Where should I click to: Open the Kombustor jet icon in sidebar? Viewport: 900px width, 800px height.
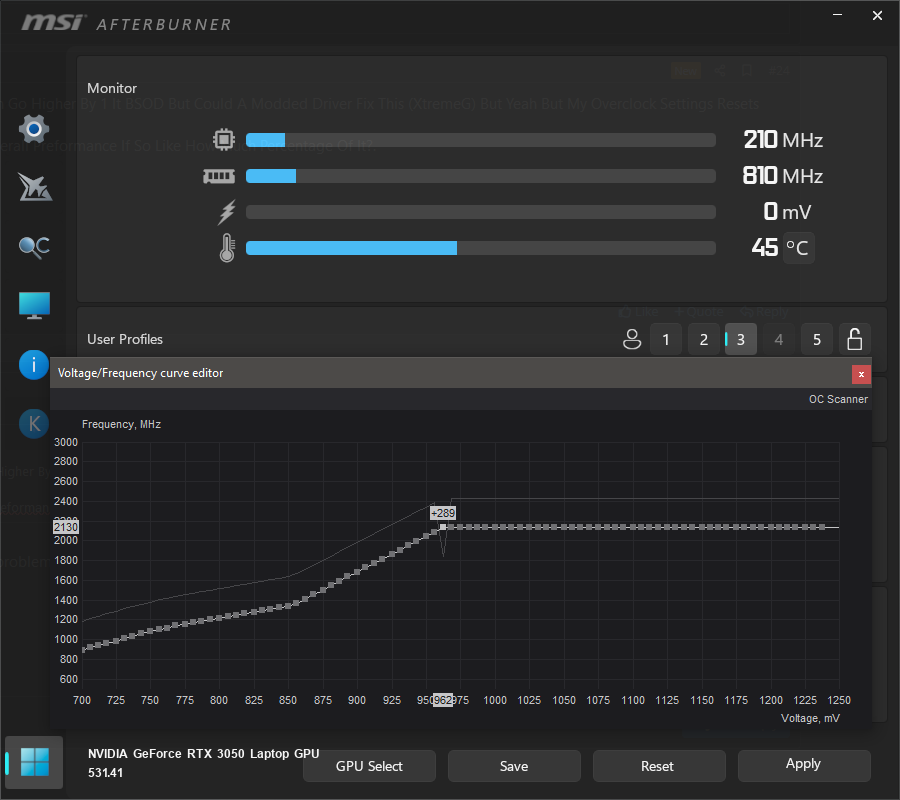[x=34, y=187]
